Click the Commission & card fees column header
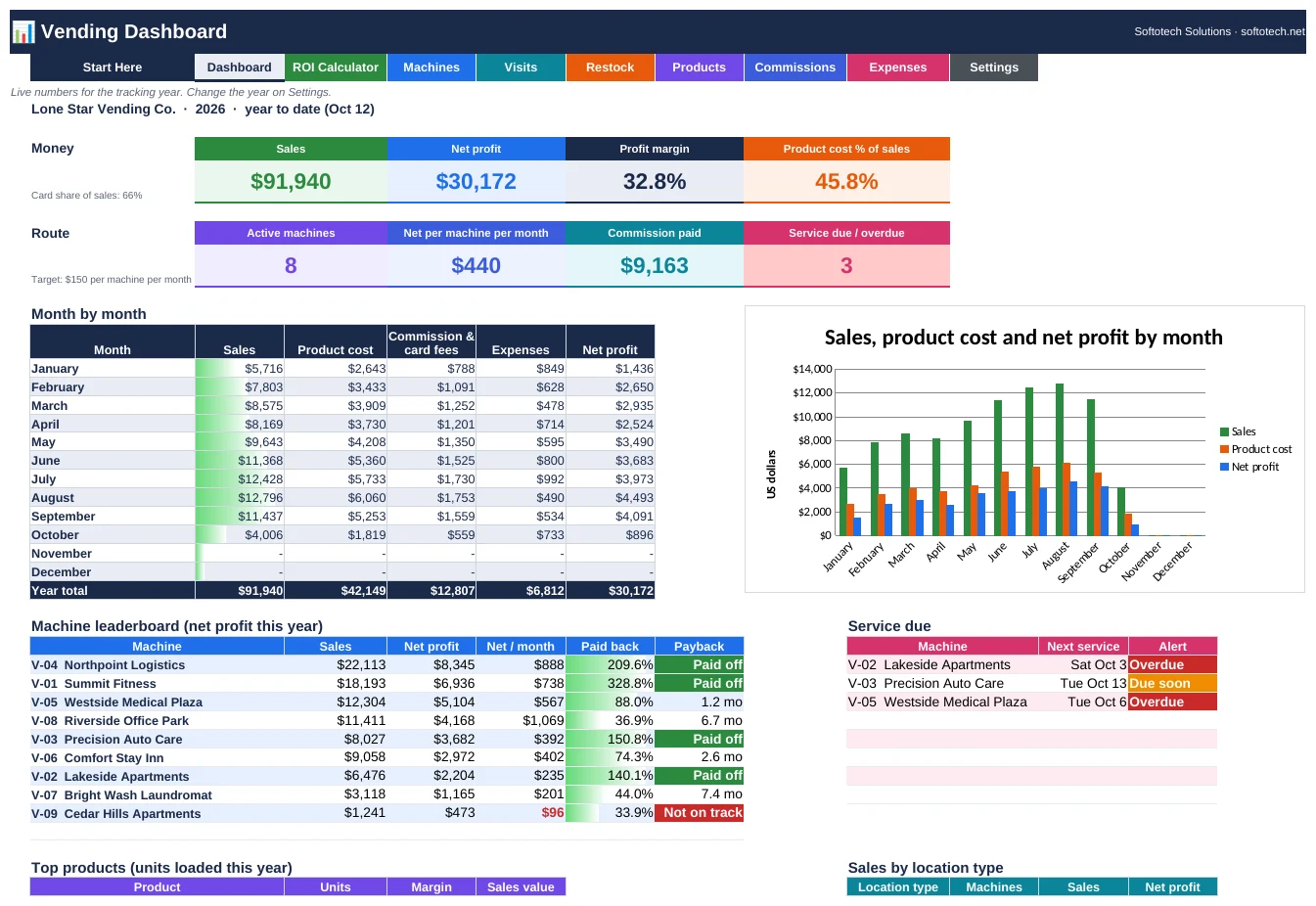1316x906 pixels. [431, 342]
